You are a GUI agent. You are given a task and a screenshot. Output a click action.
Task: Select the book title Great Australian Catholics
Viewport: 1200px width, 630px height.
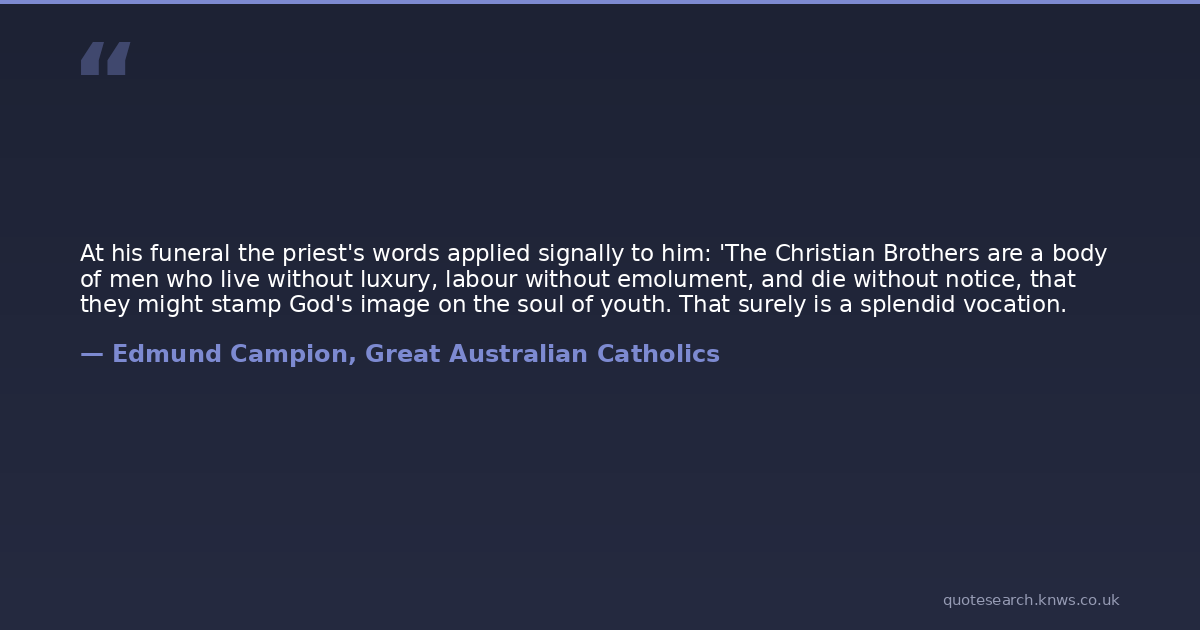[542, 354]
